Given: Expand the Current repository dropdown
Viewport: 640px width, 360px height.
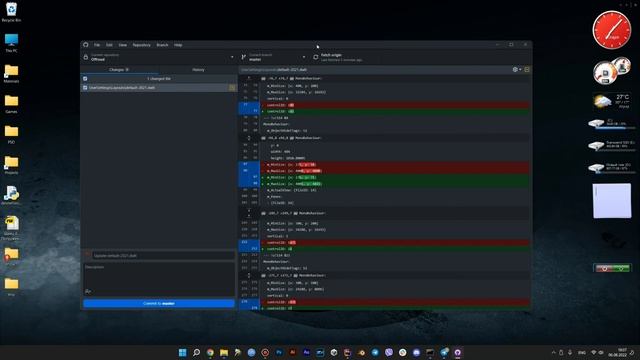Looking at the screenshot, I should 159,57.
